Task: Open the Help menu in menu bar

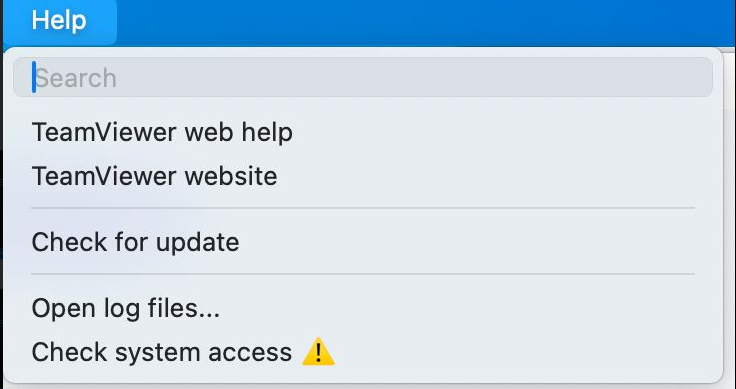Action: [x=59, y=21]
